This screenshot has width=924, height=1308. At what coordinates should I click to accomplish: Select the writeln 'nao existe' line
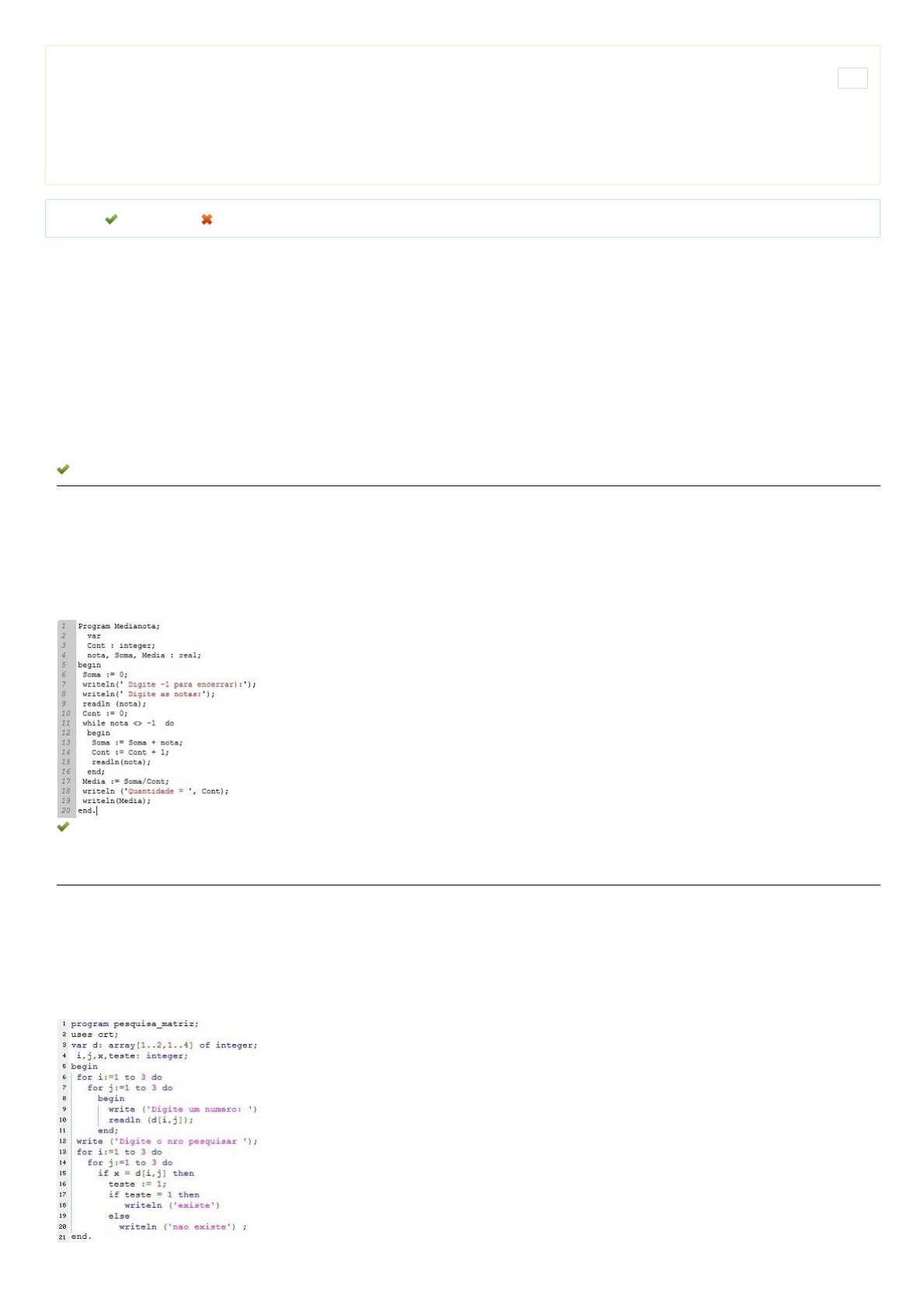click(182, 1226)
